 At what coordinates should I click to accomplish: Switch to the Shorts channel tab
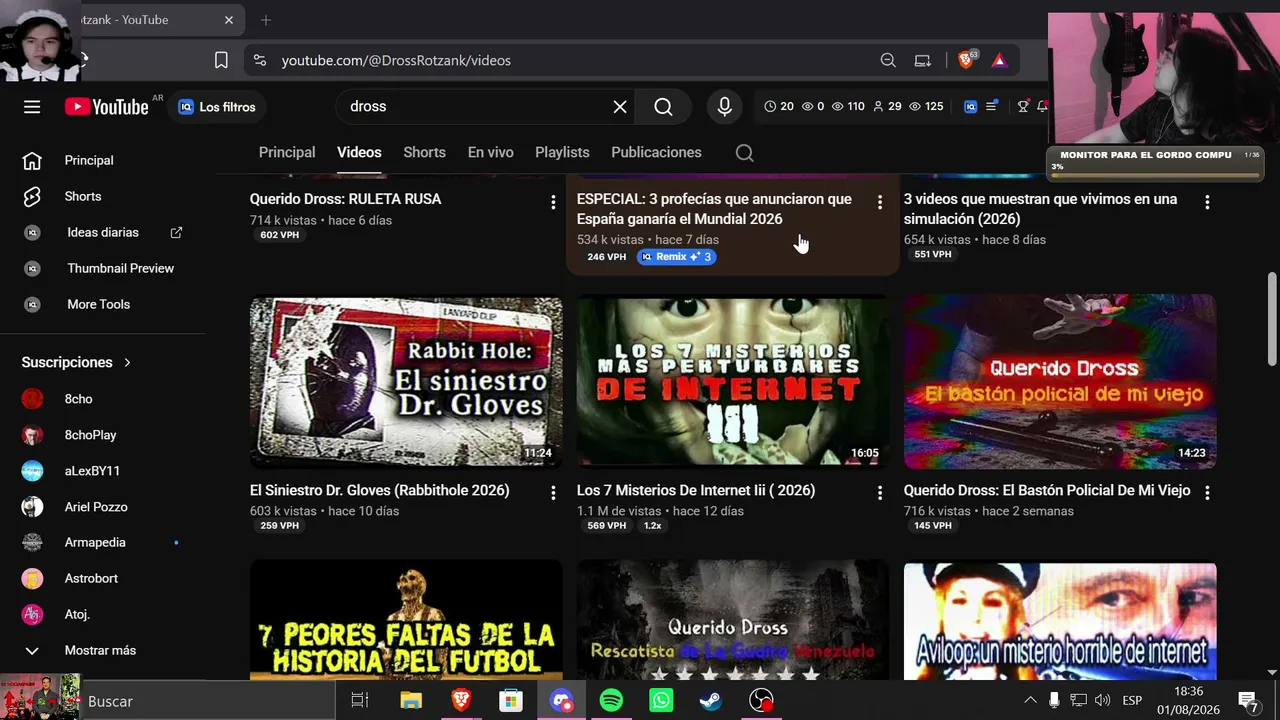pos(424,153)
